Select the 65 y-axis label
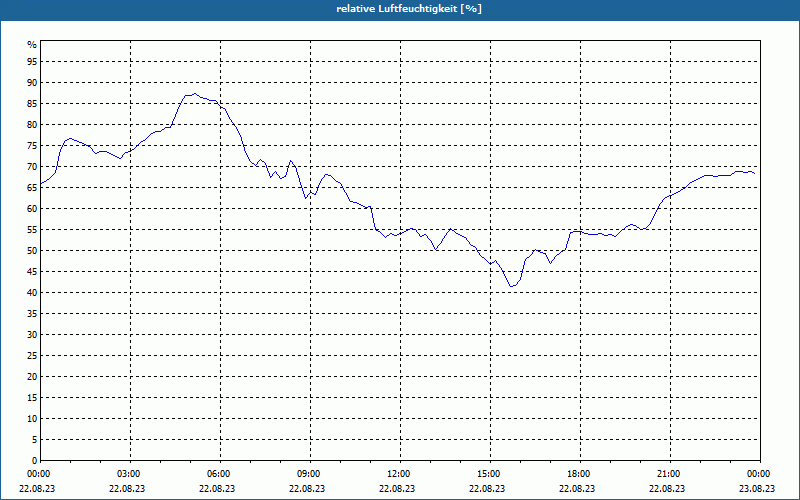The image size is (800, 500). pos(32,188)
